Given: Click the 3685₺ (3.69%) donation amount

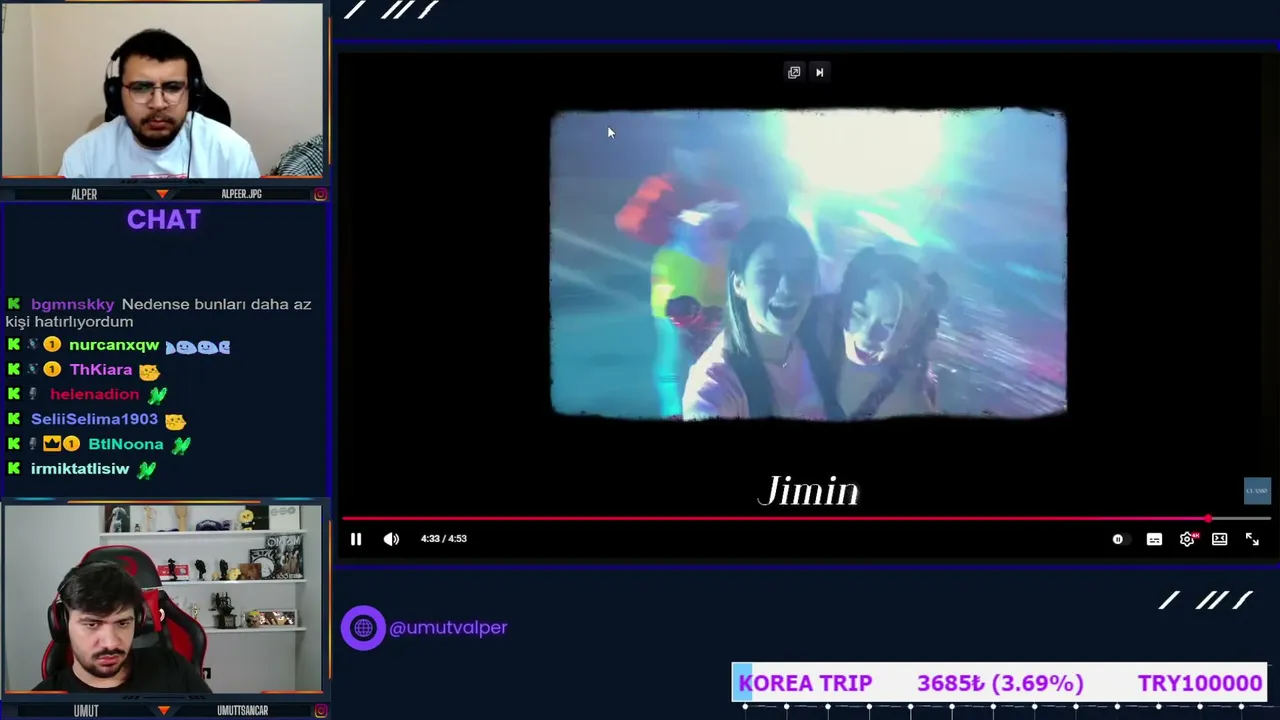Looking at the screenshot, I should (x=1000, y=683).
